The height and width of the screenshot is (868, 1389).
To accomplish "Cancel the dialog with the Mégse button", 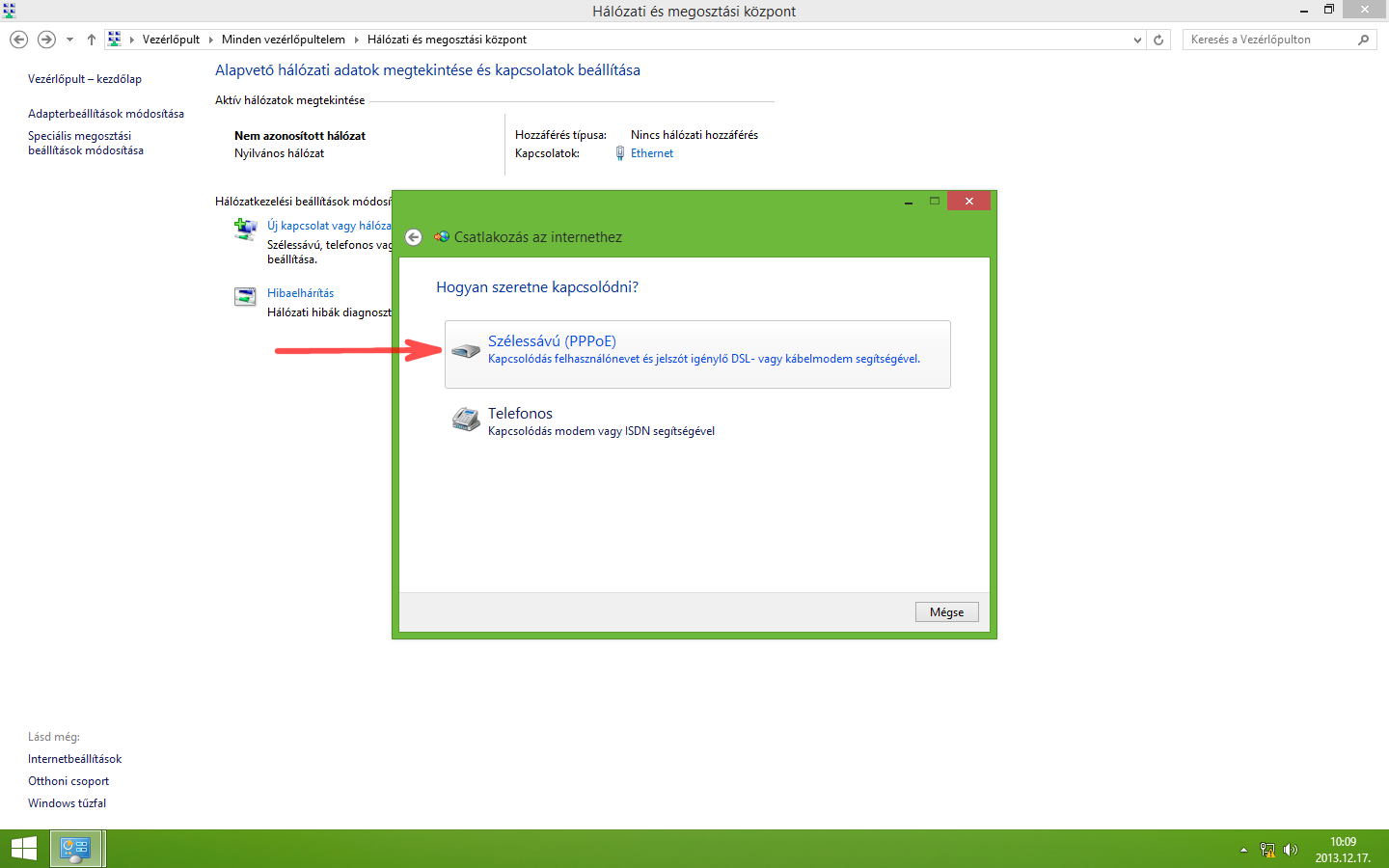I will coord(945,611).
